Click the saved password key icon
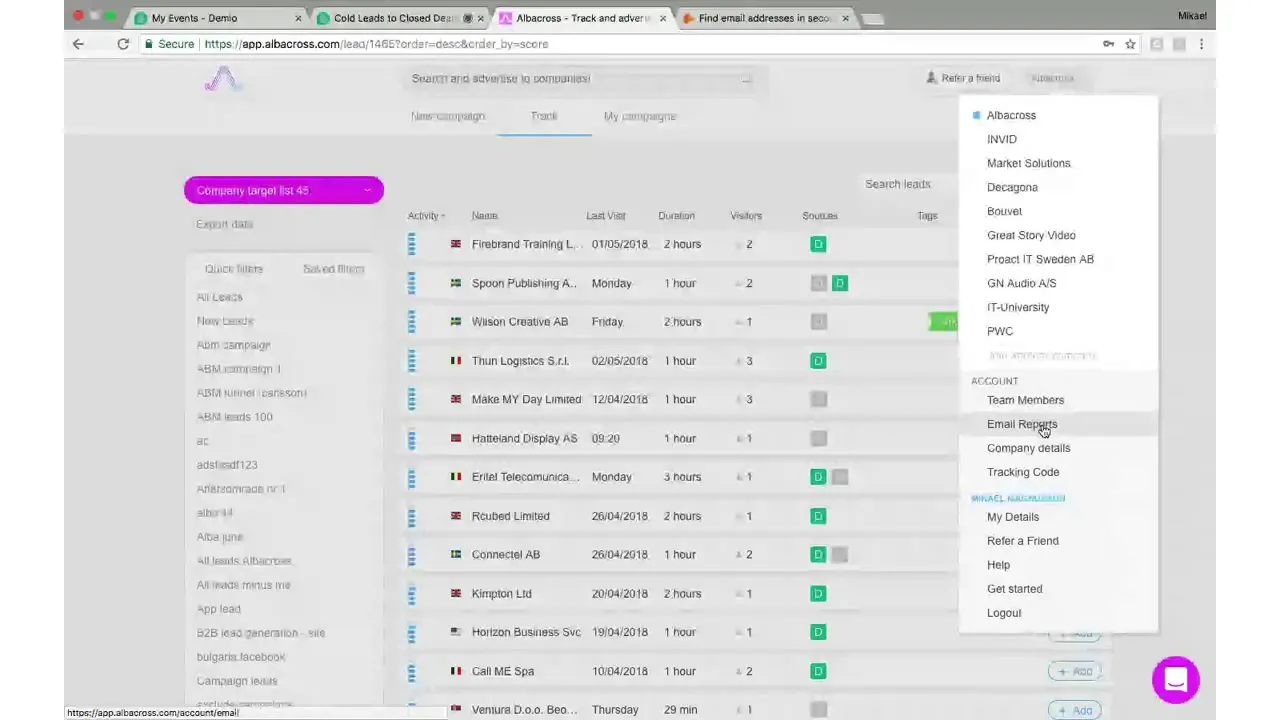The width and height of the screenshot is (1280, 720). point(1108,44)
